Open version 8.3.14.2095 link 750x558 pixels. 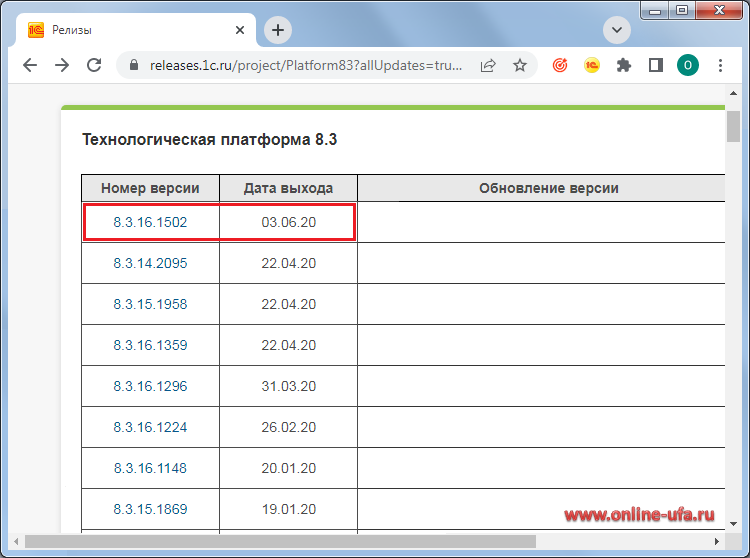tap(150, 263)
